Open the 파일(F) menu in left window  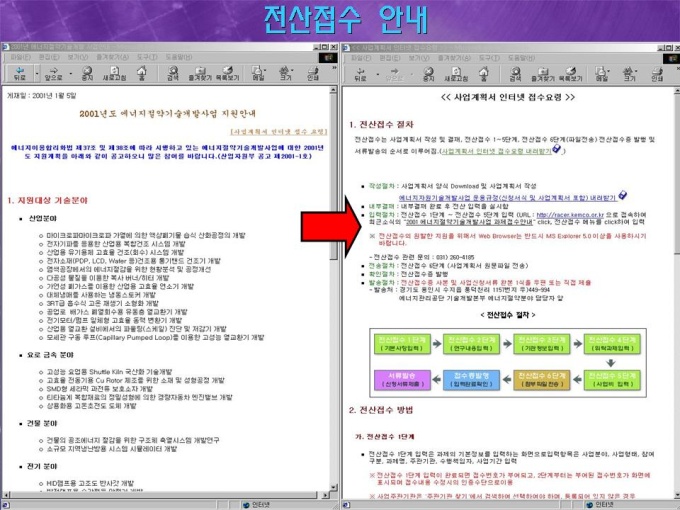pos(20,57)
